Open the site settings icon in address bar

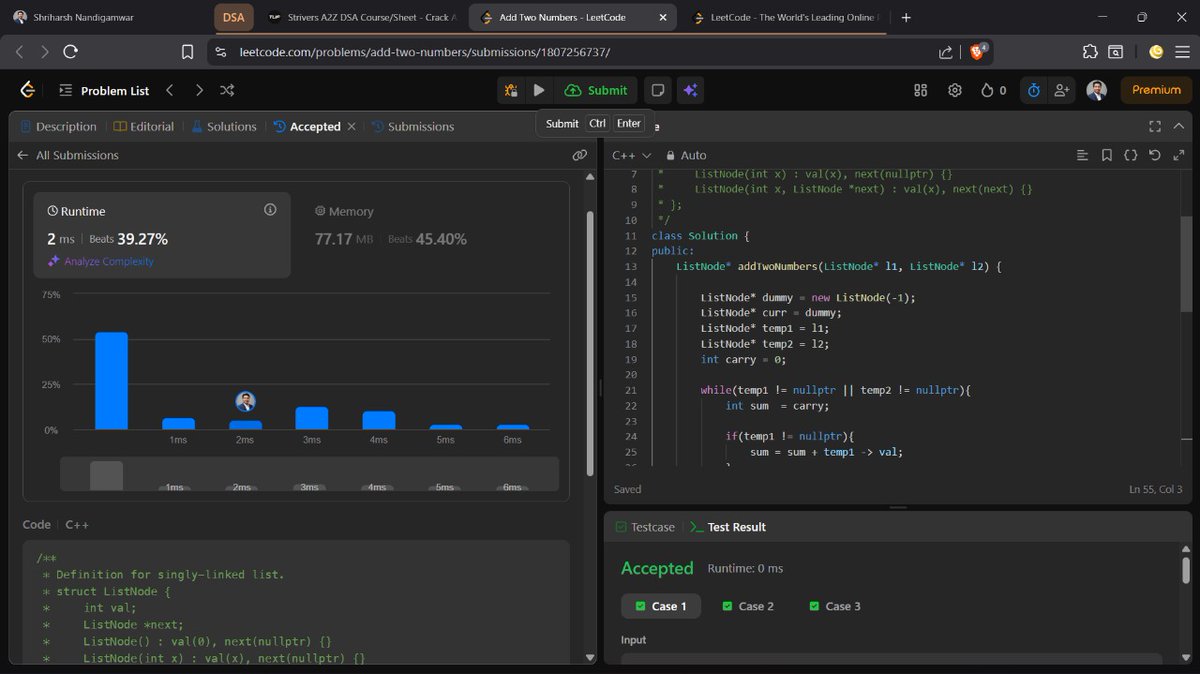click(x=221, y=52)
